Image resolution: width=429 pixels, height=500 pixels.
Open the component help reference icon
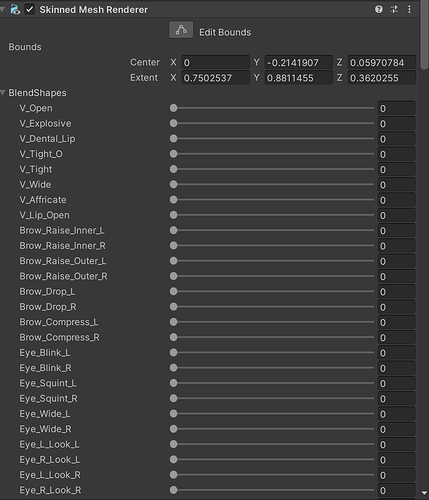tap(379, 9)
